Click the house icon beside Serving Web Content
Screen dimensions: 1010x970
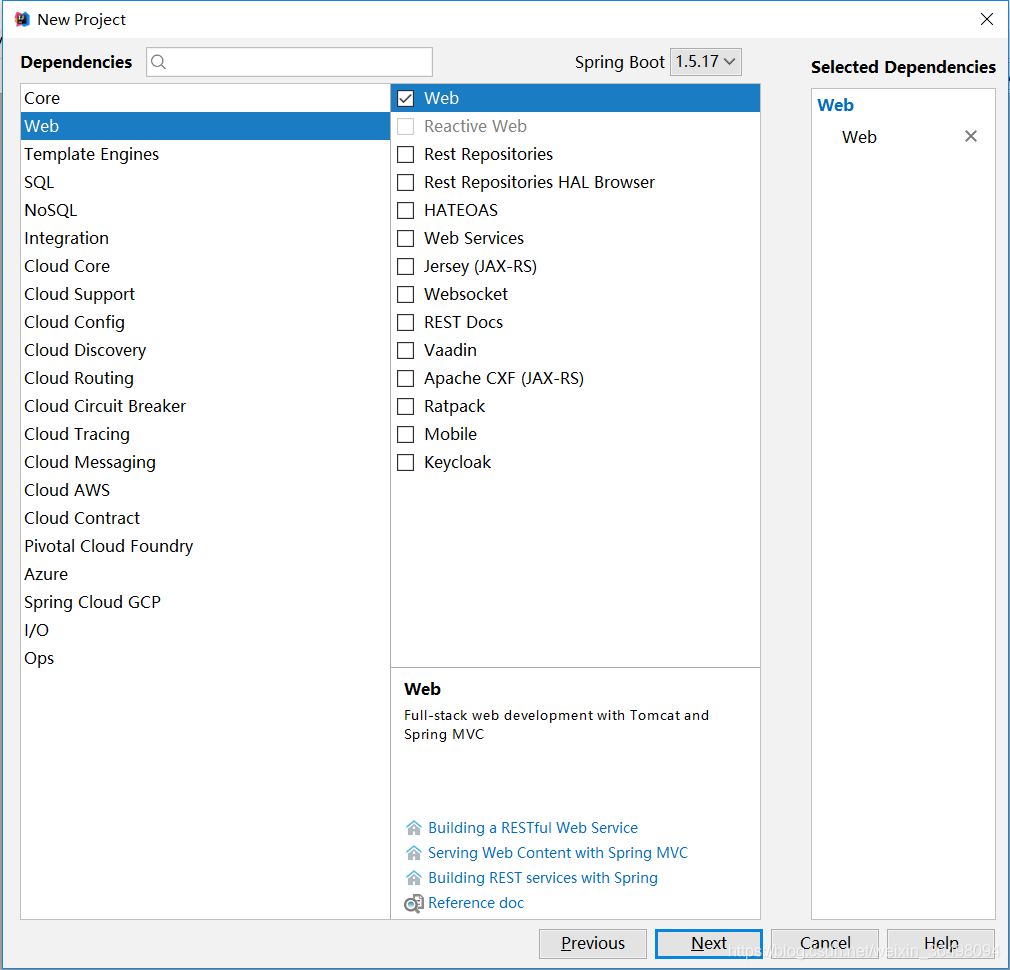(x=414, y=853)
